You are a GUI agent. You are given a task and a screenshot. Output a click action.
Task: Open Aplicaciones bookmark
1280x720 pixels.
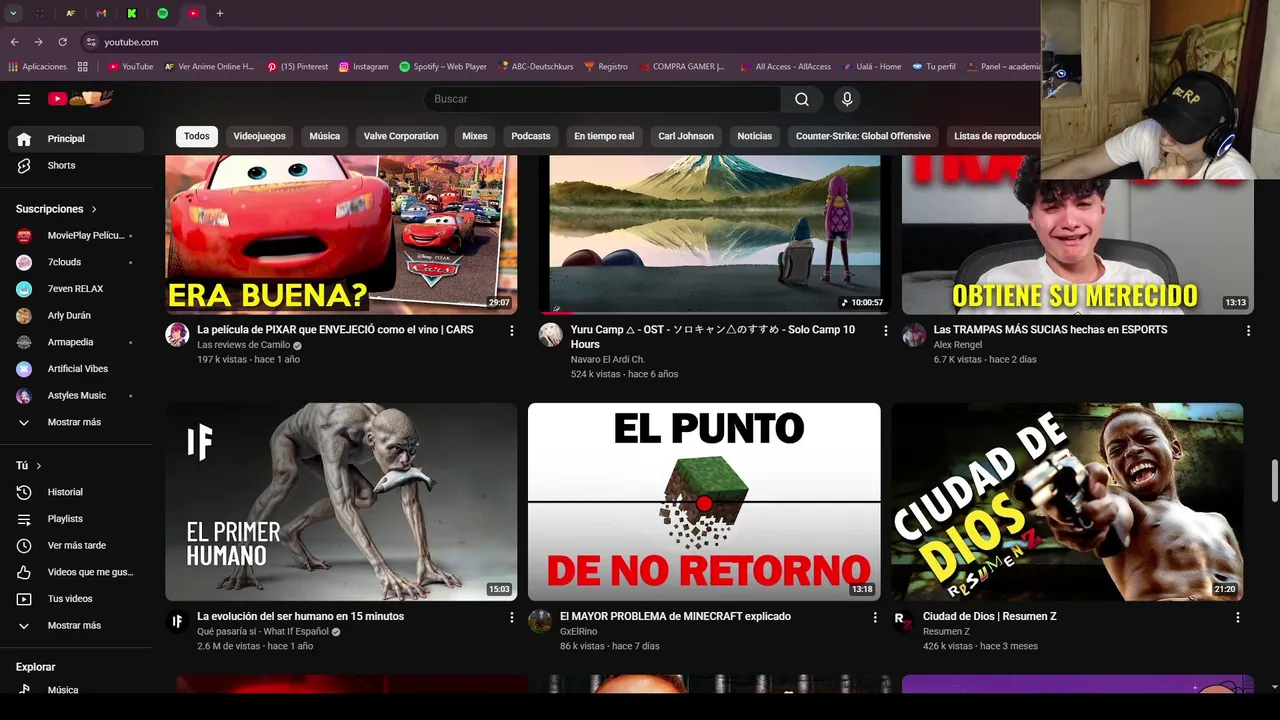point(37,67)
